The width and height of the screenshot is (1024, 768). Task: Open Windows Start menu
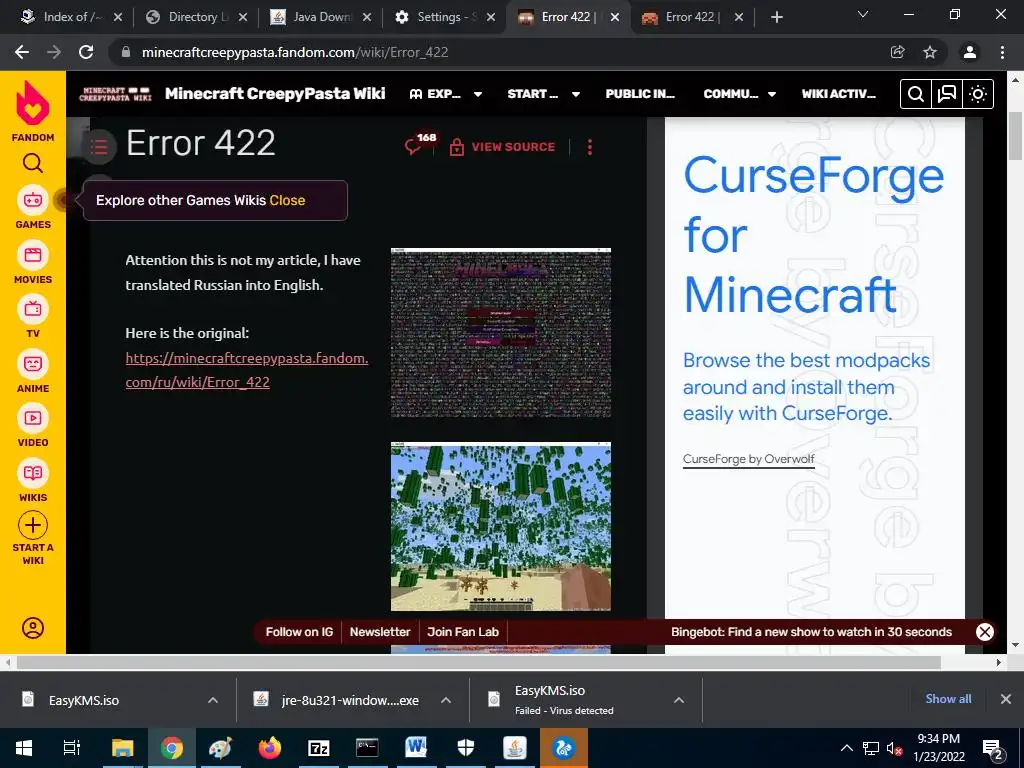[x=24, y=748]
